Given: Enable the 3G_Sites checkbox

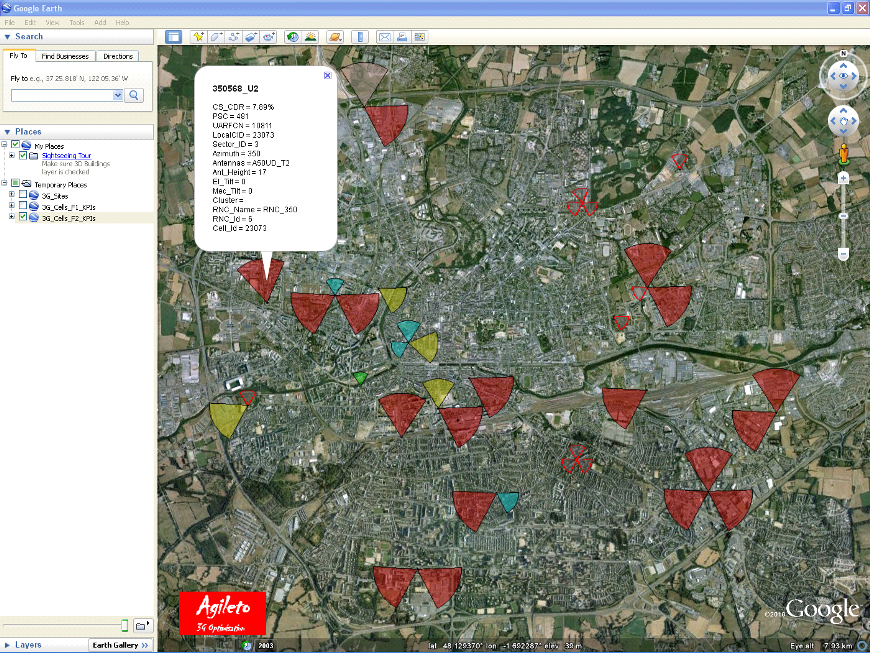Looking at the screenshot, I should (23, 195).
